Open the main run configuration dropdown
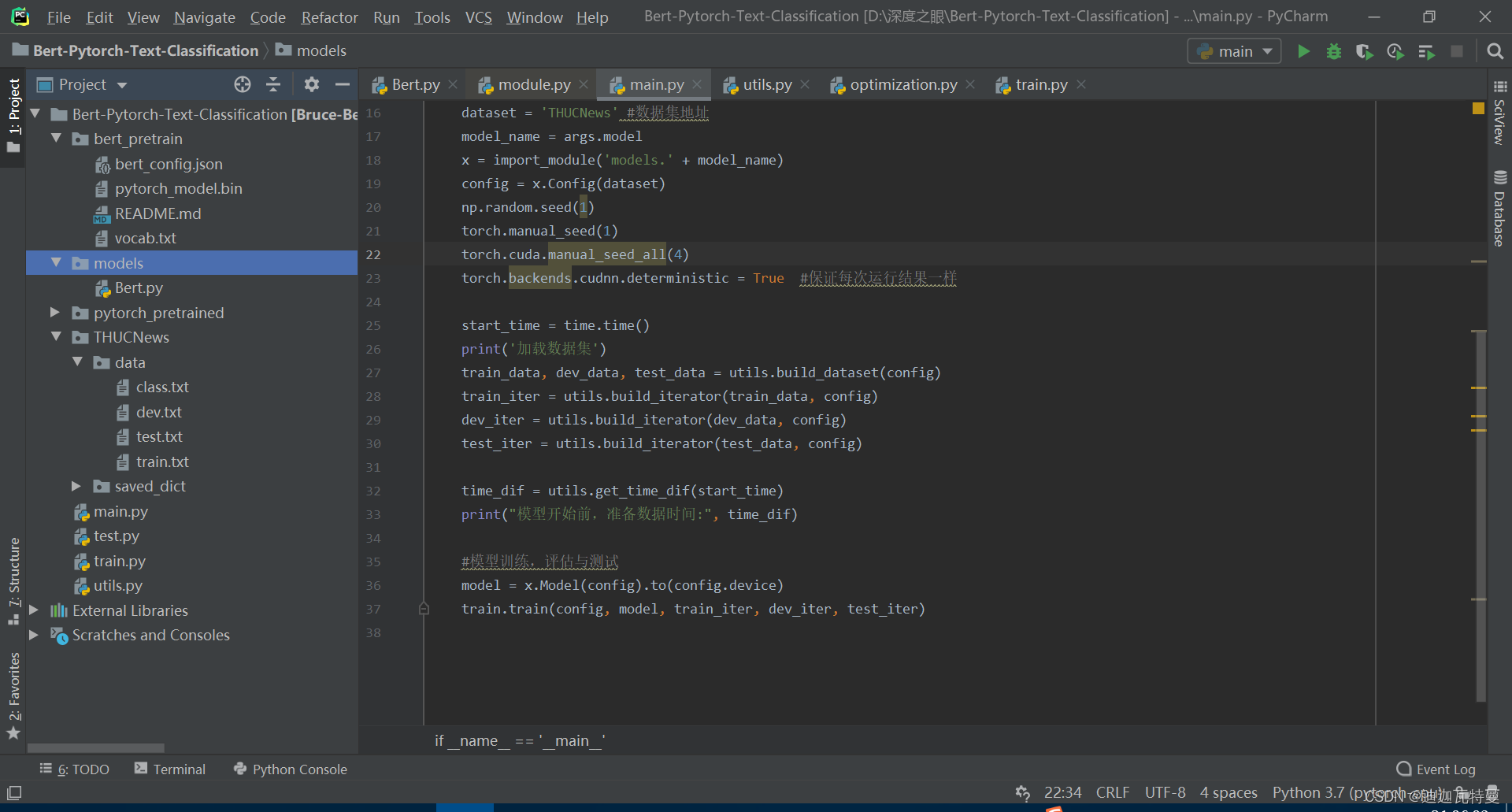Image resolution: width=1512 pixels, height=812 pixels. click(1234, 51)
